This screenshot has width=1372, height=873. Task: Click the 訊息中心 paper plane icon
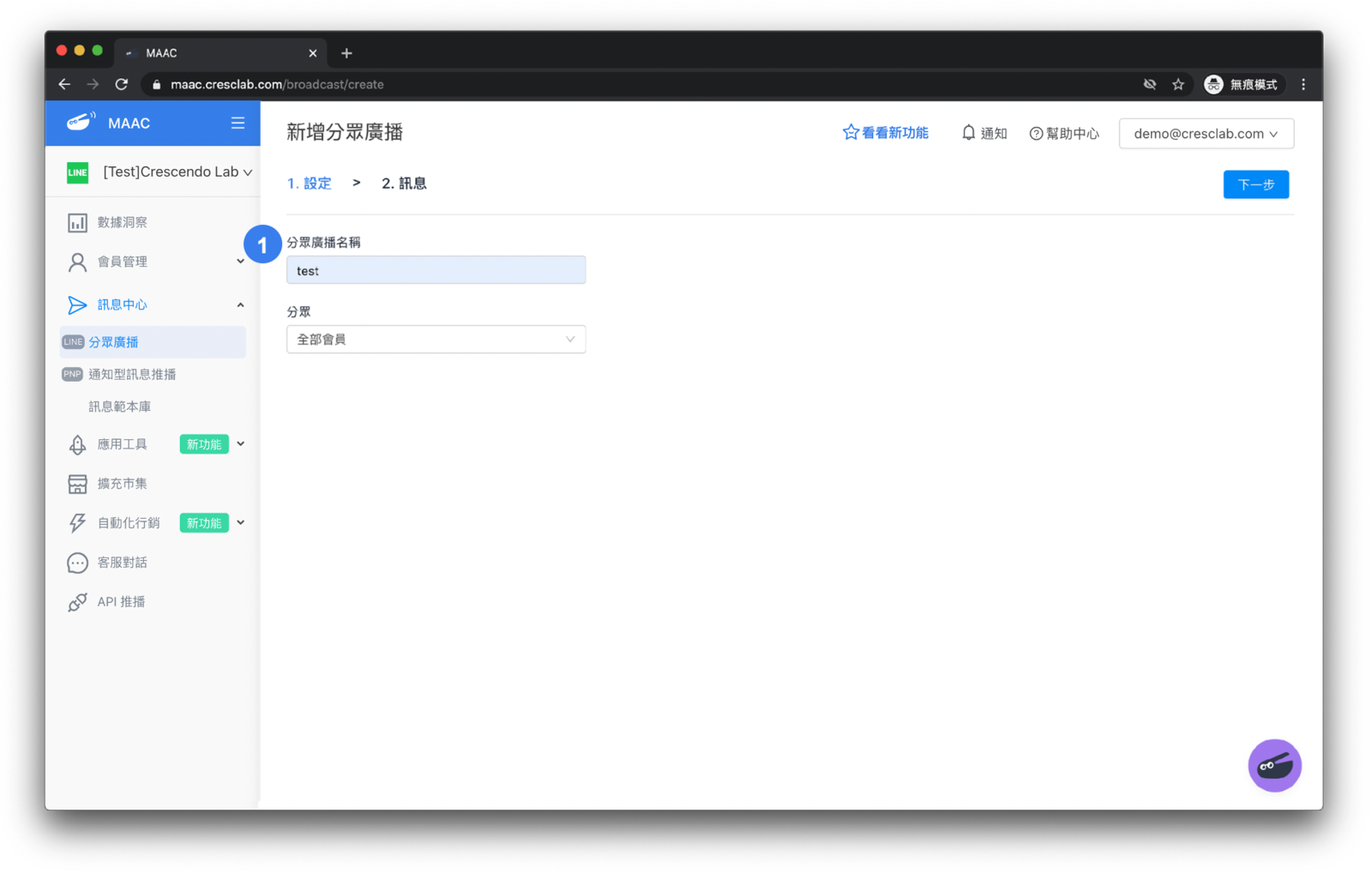tap(77, 305)
